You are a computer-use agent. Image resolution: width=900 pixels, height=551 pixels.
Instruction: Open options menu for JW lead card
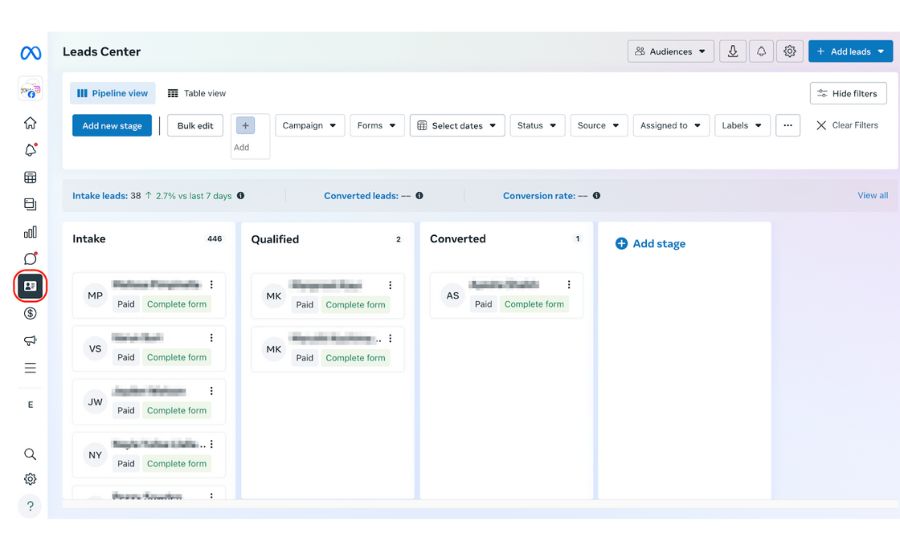211,390
